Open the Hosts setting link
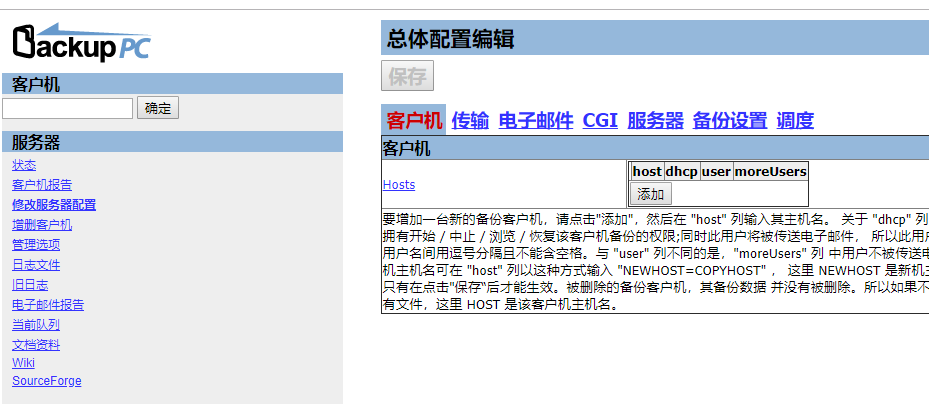This screenshot has width=929, height=404. [x=399, y=185]
